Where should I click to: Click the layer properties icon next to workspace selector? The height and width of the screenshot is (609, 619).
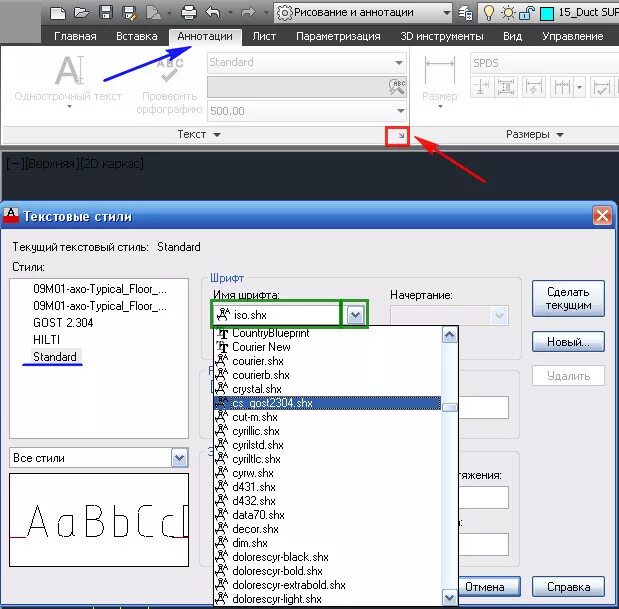(465, 13)
